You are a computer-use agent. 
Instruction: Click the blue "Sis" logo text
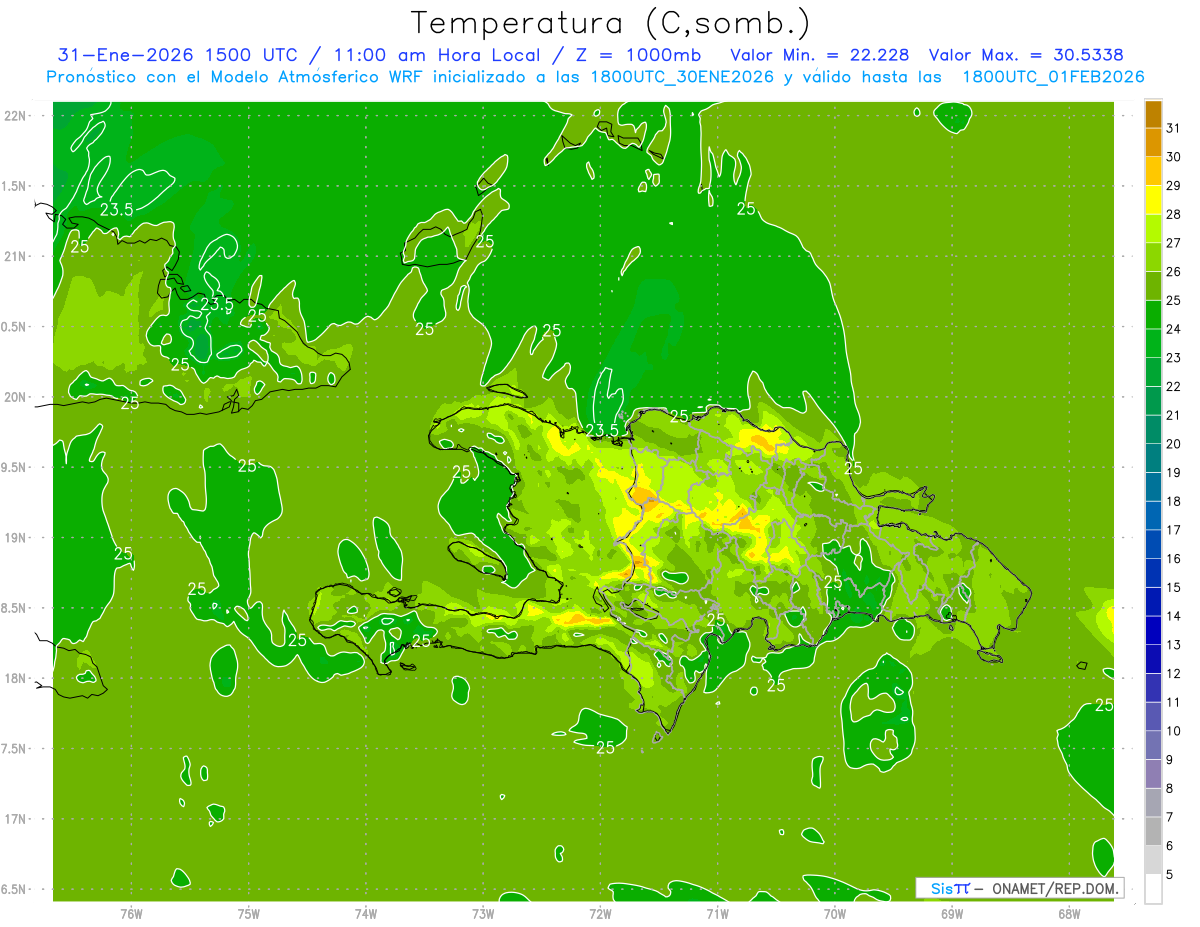click(x=940, y=888)
